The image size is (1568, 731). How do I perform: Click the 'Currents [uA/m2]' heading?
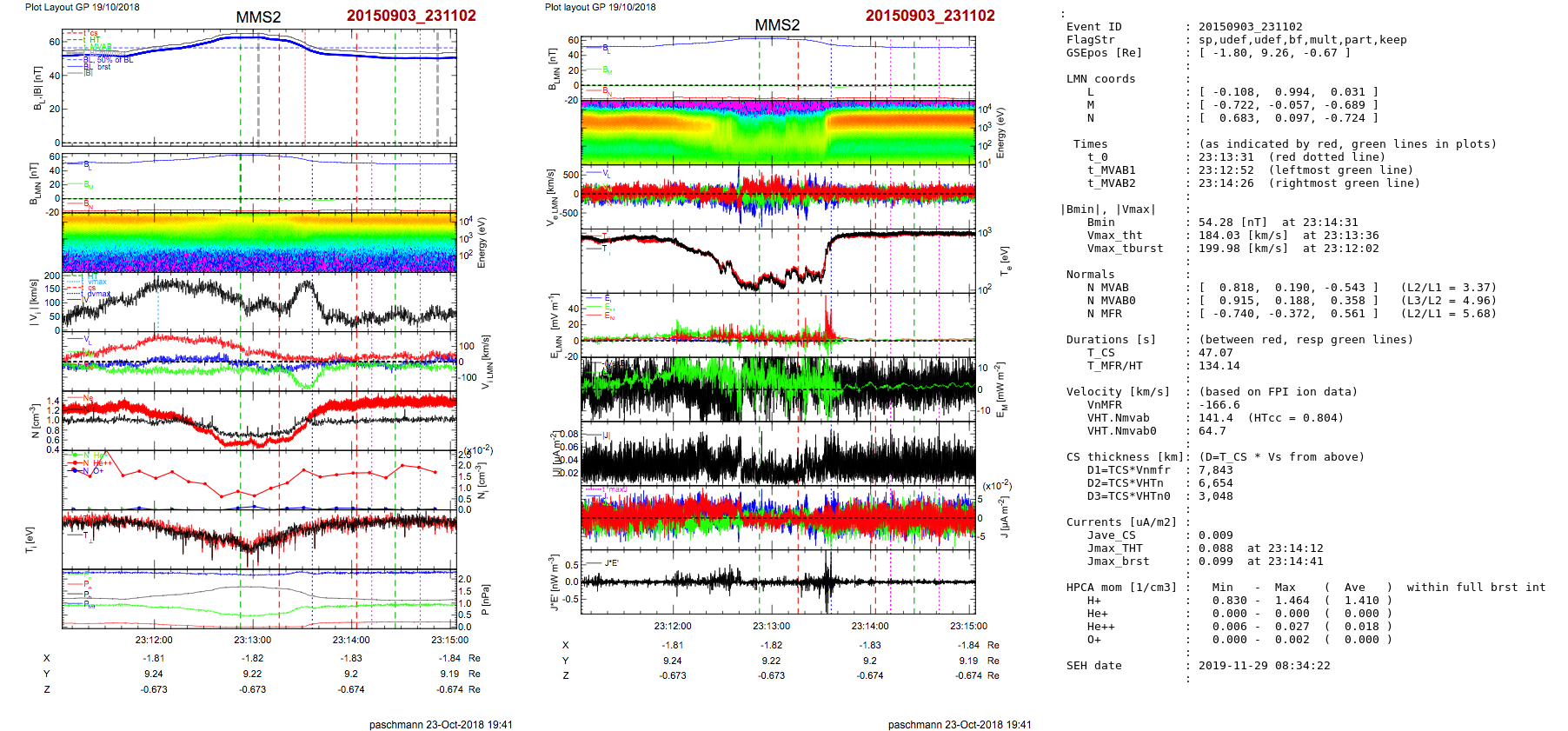point(1121,522)
